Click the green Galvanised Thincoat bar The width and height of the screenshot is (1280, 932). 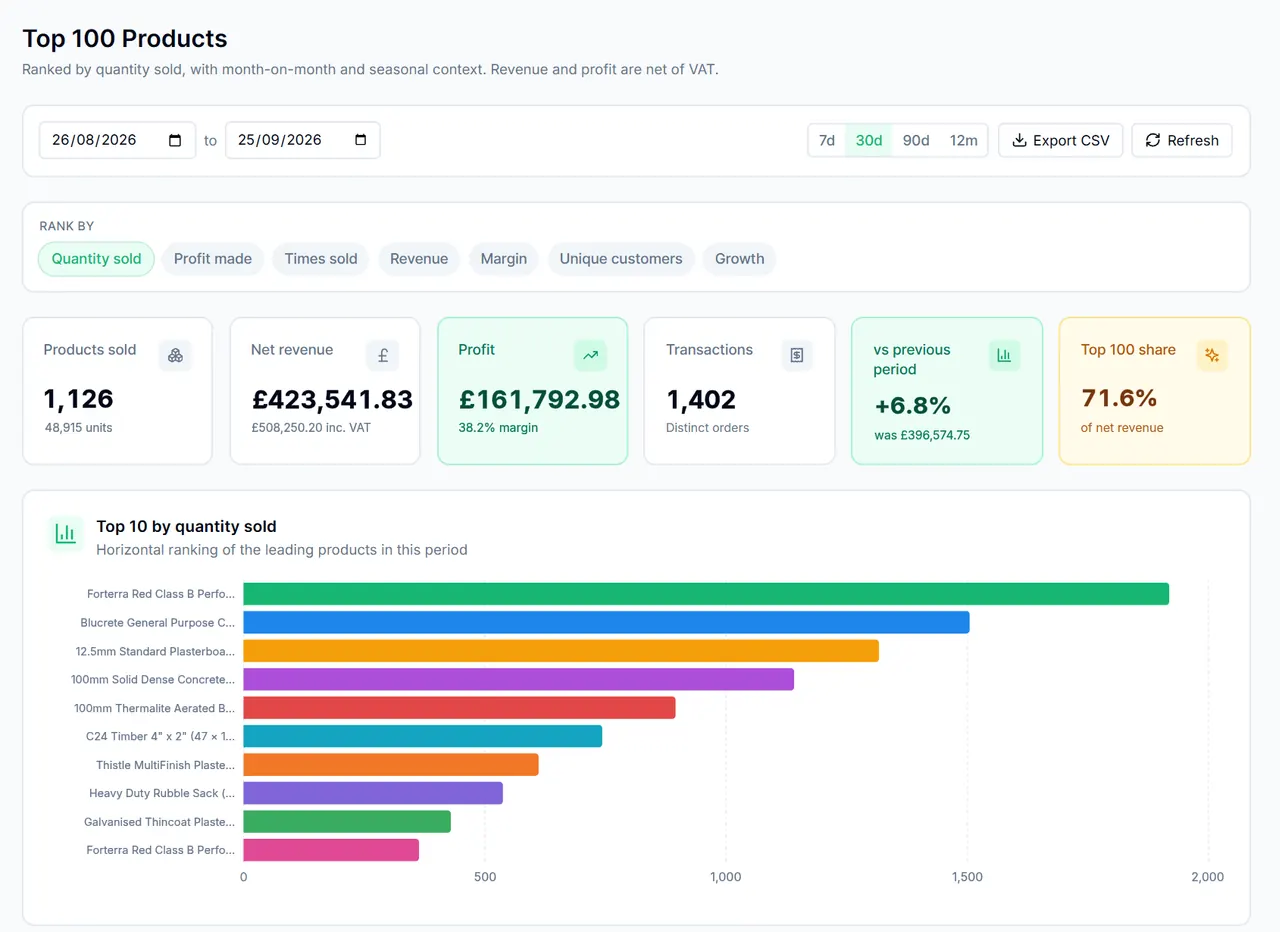[347, 822]
